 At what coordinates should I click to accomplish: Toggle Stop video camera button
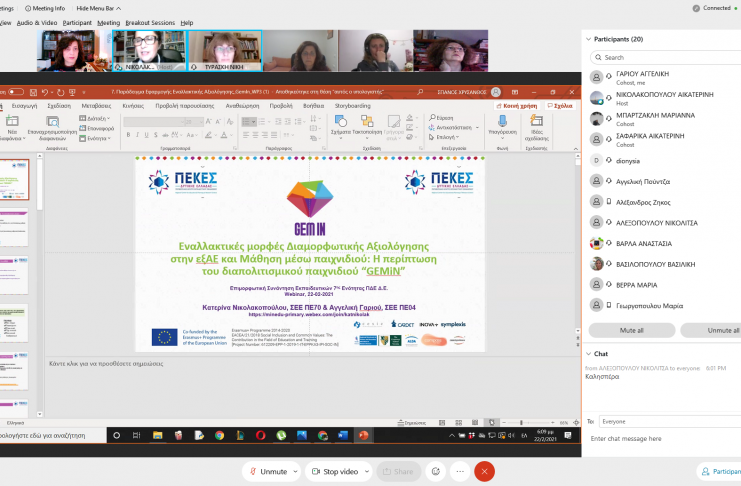point(333,471)
